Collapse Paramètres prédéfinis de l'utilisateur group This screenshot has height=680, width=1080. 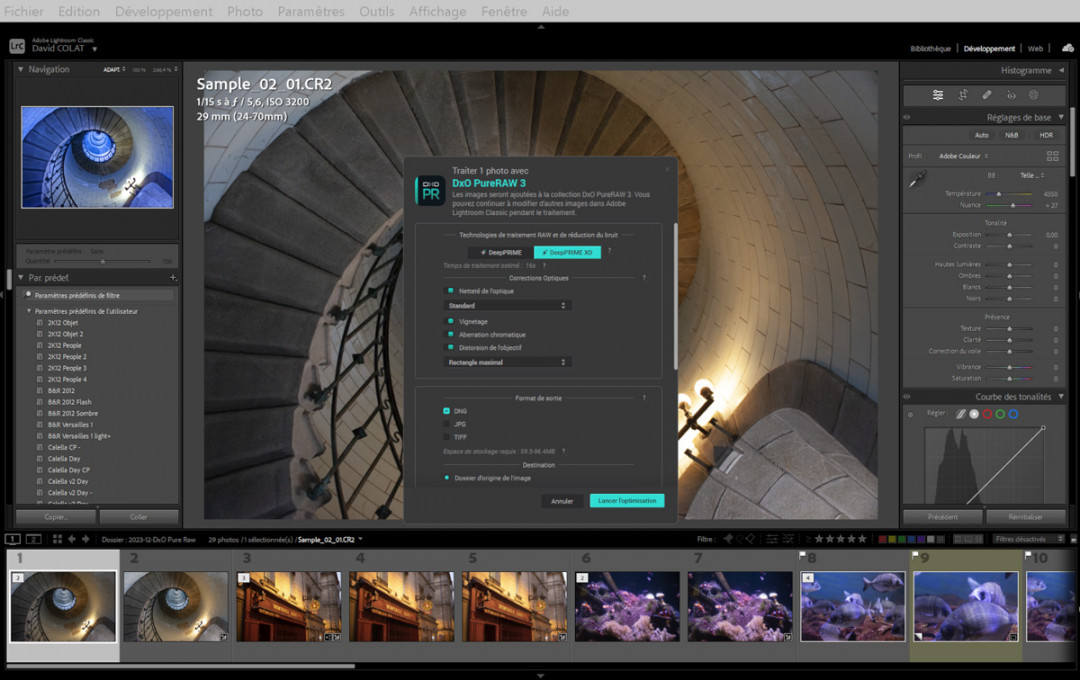[x=29, y=311]
